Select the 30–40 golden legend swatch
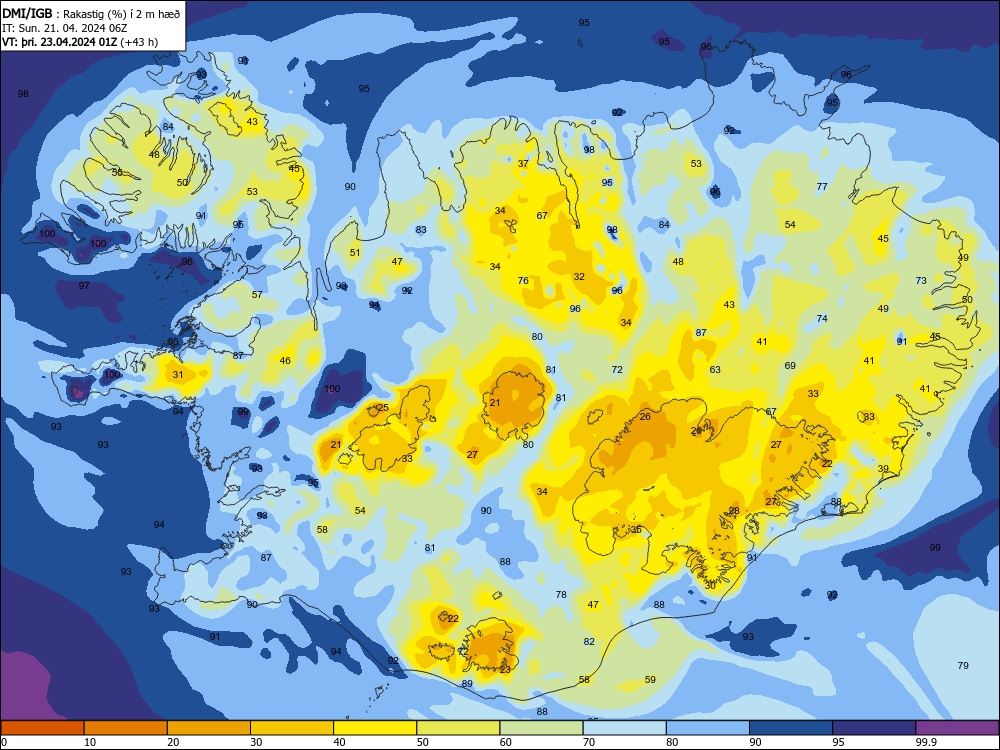Screen dimensions: 1000x750 pyautogui.click(x=292, y=728)
